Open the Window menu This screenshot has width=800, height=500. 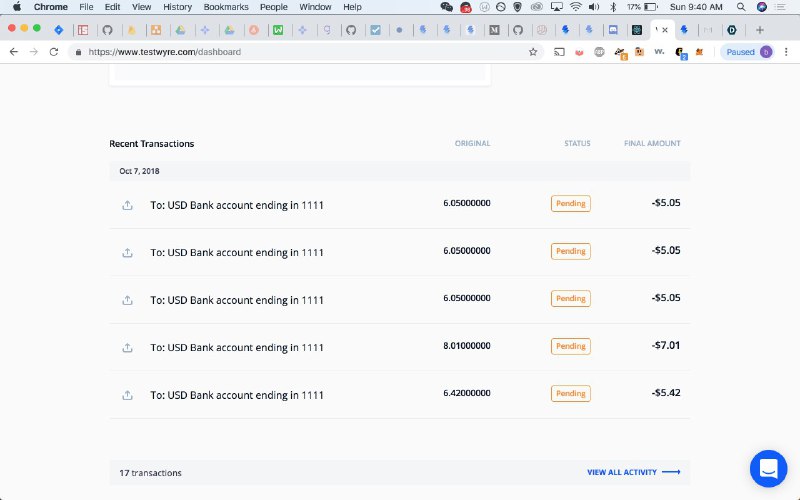315,7
